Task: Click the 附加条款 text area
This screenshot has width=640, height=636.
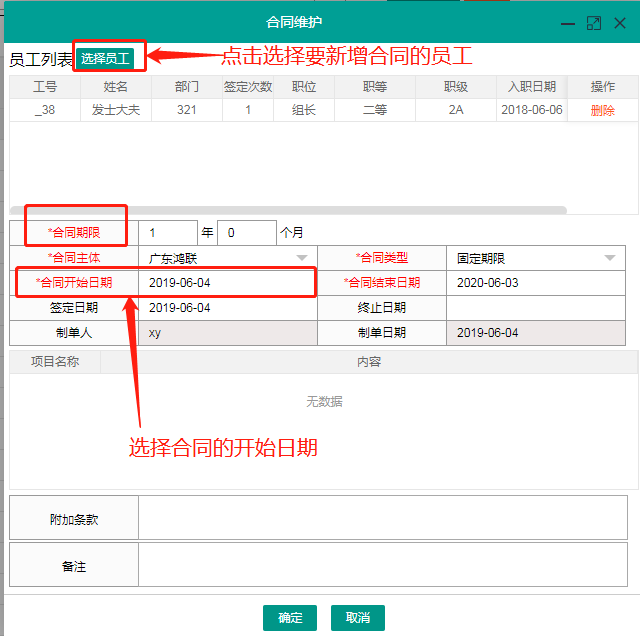Action: coord(387,519)
